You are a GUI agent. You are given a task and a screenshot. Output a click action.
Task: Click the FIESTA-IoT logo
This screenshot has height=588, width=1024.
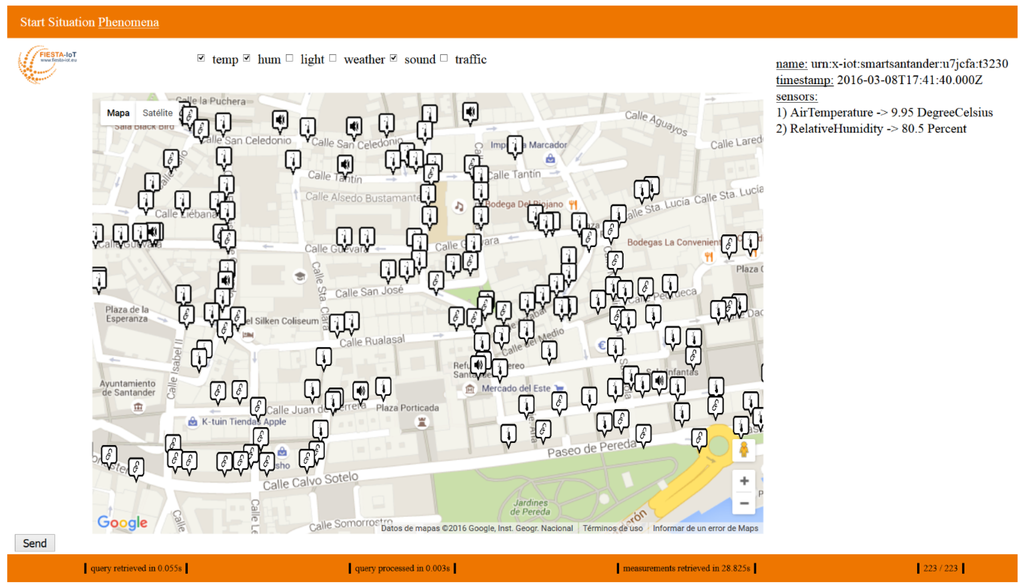[x=46, y=63]
